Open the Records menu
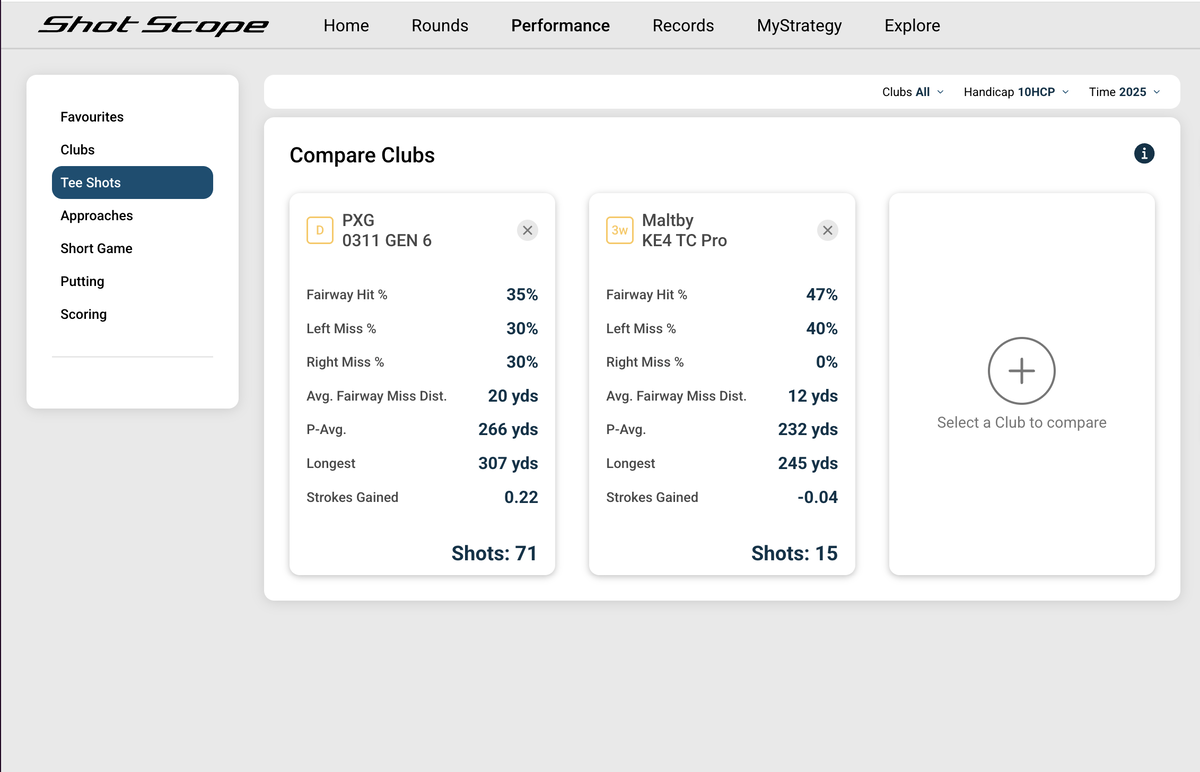Viewport: 1200px width, 772px height. tap(683, 26)
